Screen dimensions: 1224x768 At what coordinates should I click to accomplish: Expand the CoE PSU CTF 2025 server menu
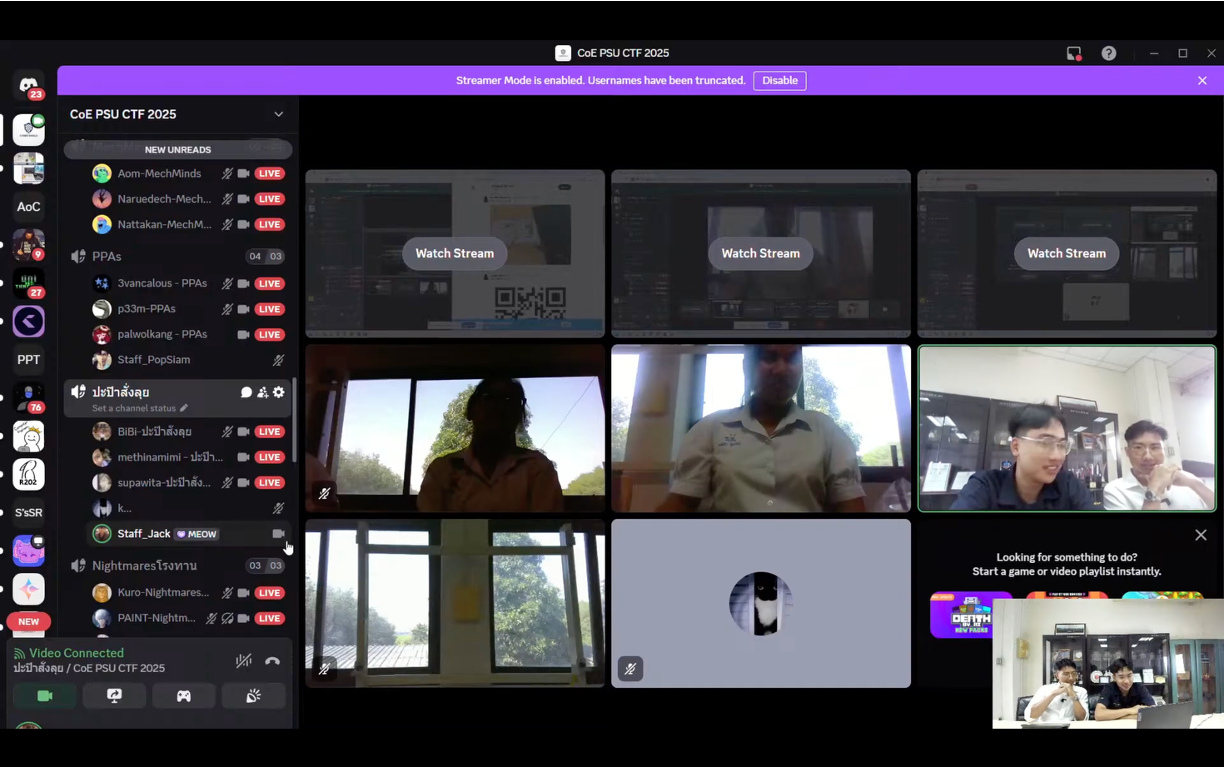tap(278, 114)
